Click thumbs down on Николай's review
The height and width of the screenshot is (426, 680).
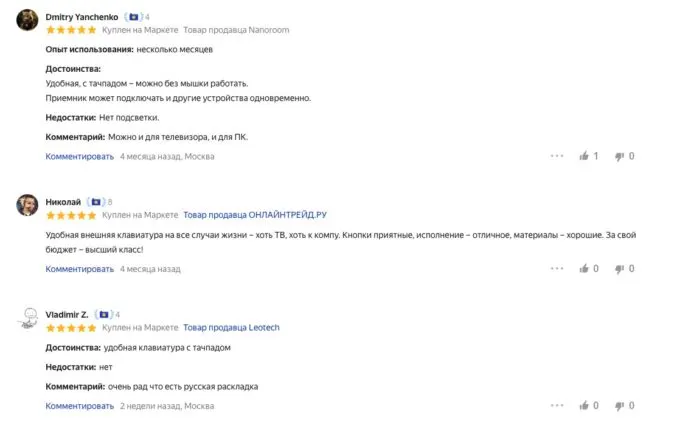coord(620,269)
